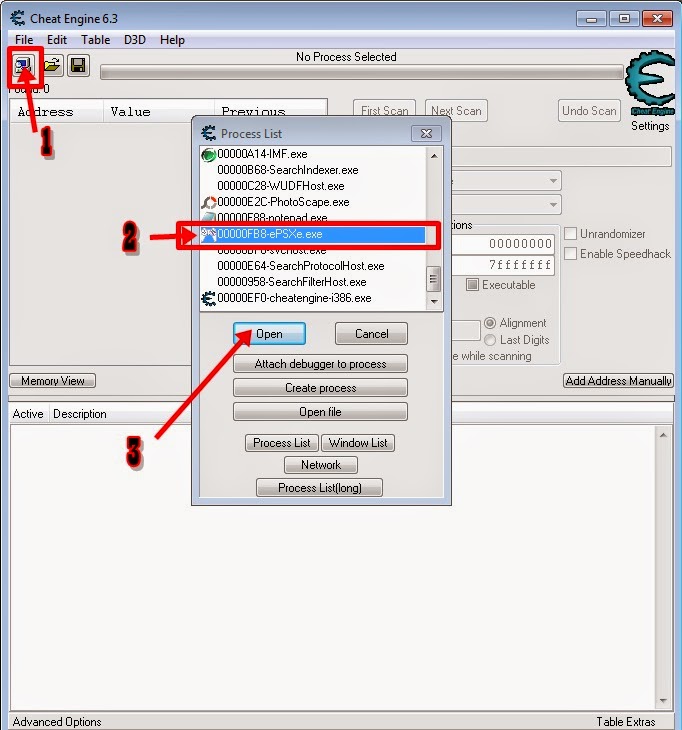This screenshot has height=730, width=682.
Task: Click the Process List button
Action: click(282, 443)
